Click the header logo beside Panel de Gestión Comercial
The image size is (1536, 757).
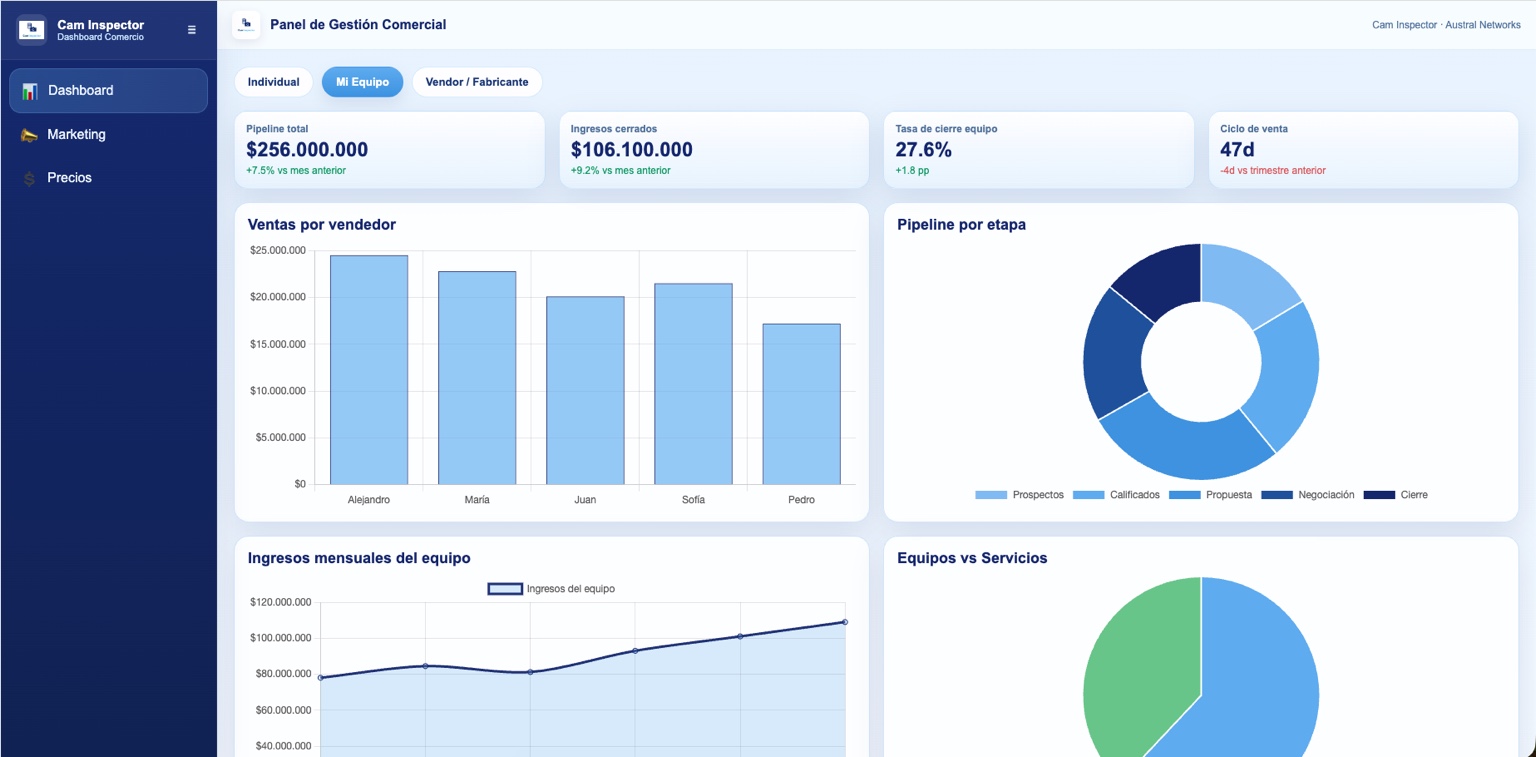pyautogui.click(x=246, y=25)
